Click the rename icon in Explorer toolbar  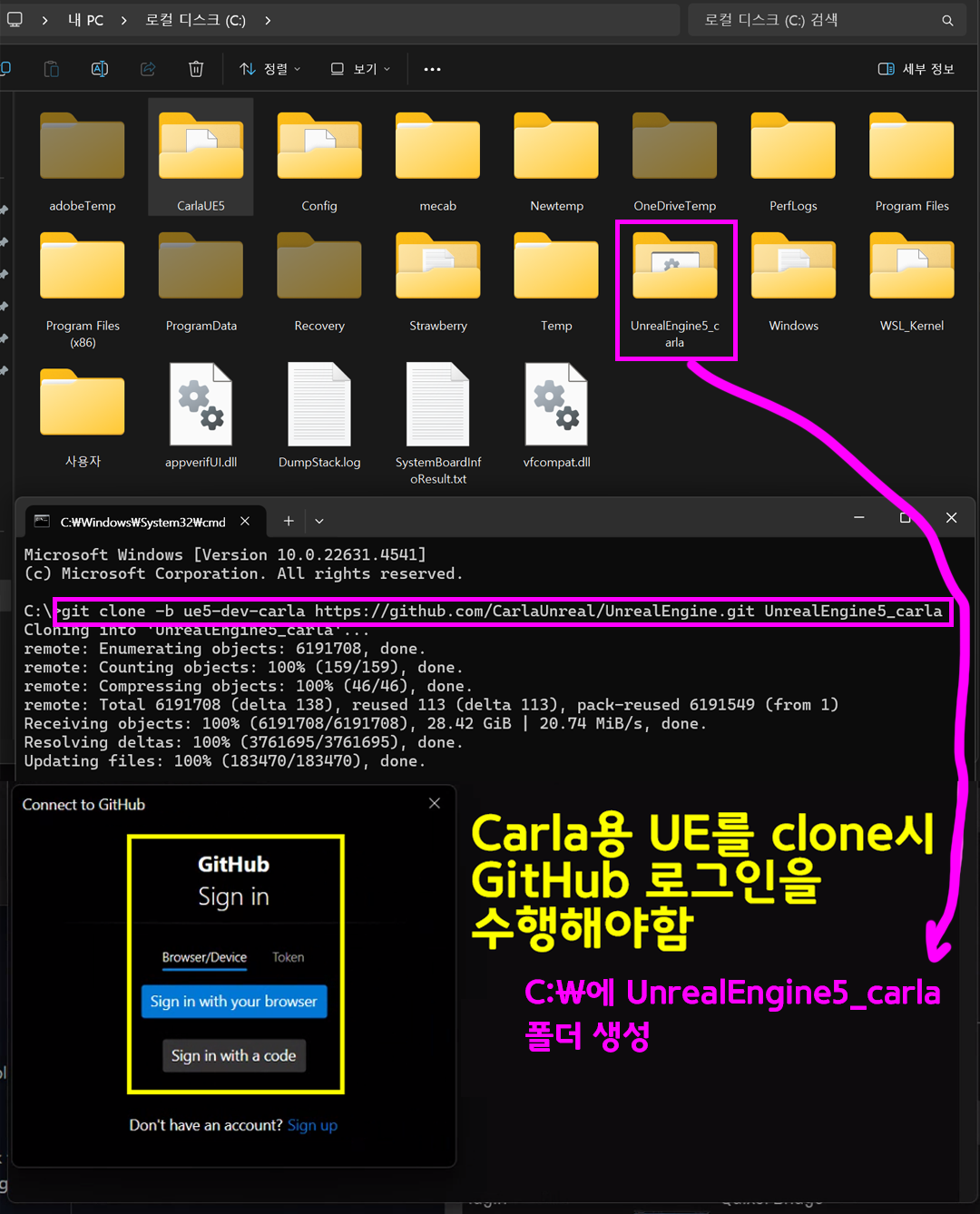pyautogui.click(x=100, y=69)
